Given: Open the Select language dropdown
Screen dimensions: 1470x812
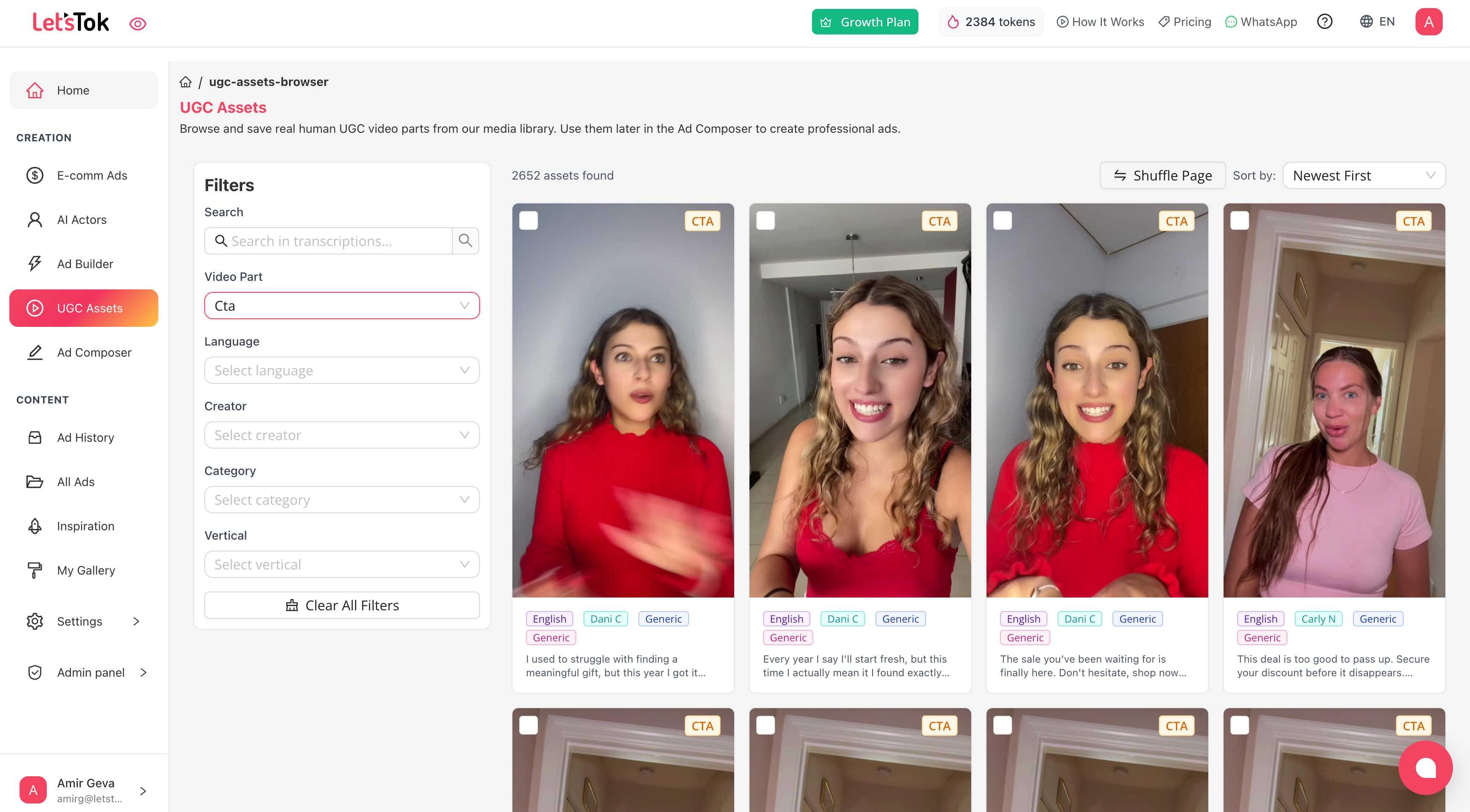Looking at the screenshot, I should pos(341,370).
